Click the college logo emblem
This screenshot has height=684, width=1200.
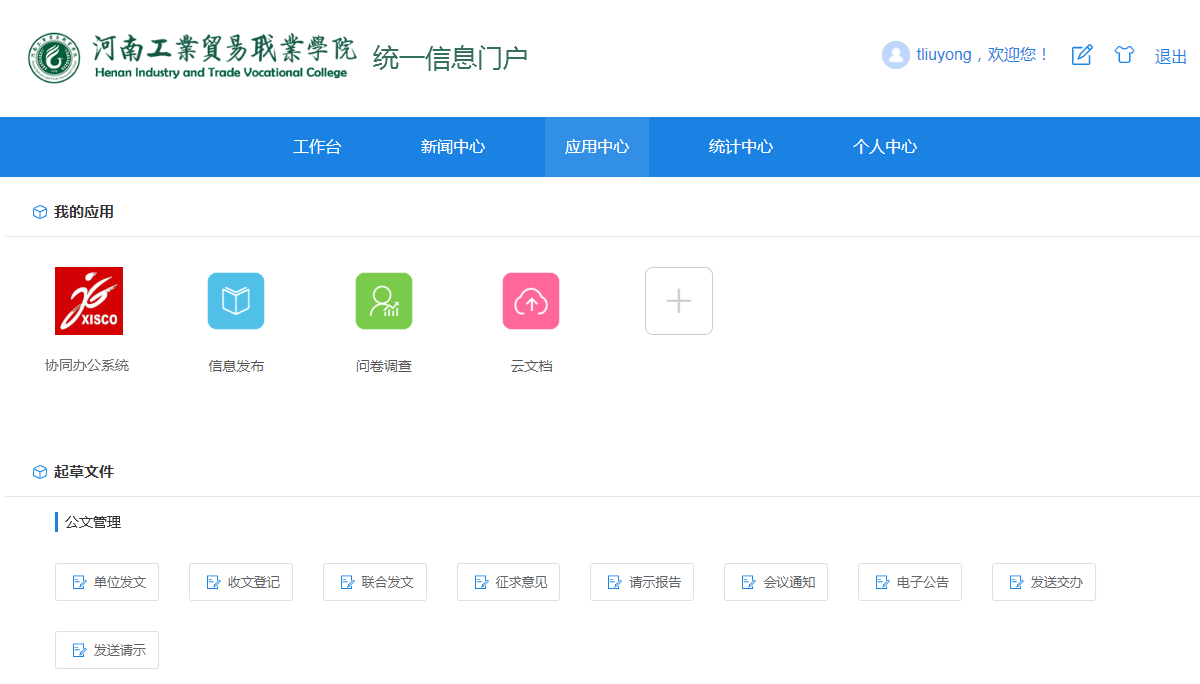click(x=54, y=58)
